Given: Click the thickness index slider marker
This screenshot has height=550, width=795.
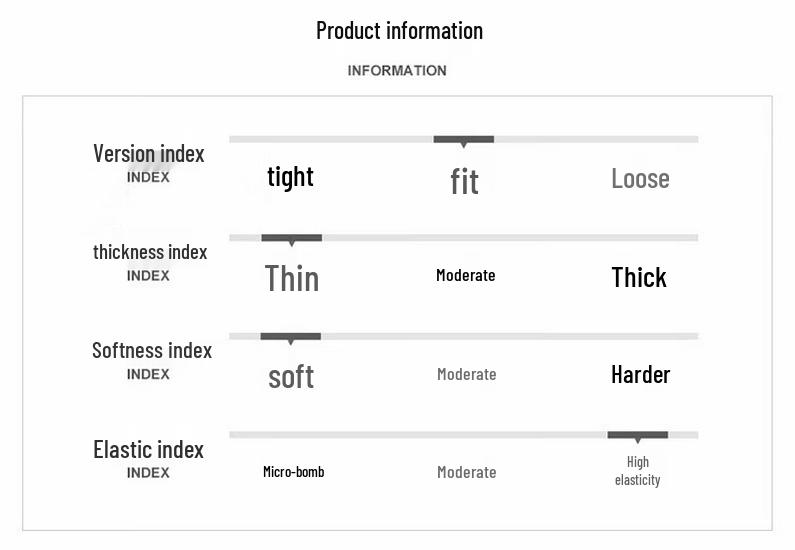Looking at the screenshot, I should [x=291, y=239].
